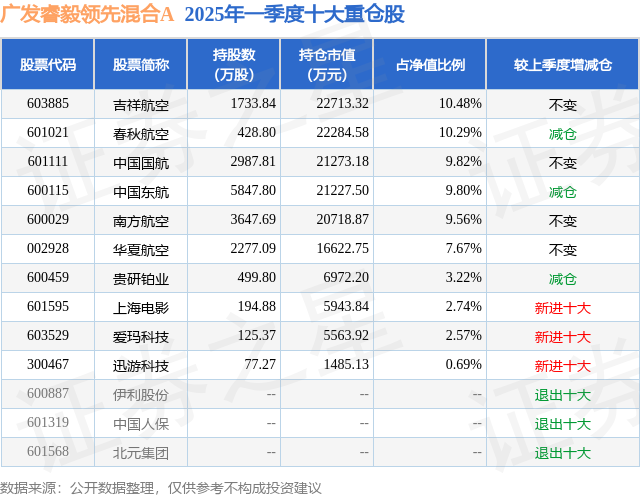Screen dimensions: 640x497
Task: Select stock name 贵研铂业
Action: 141,279
